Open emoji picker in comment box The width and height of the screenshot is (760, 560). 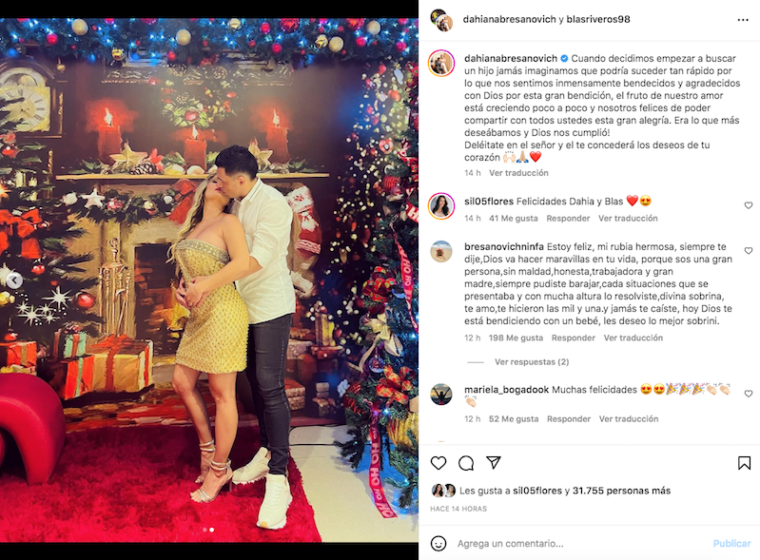coord(438,543)
